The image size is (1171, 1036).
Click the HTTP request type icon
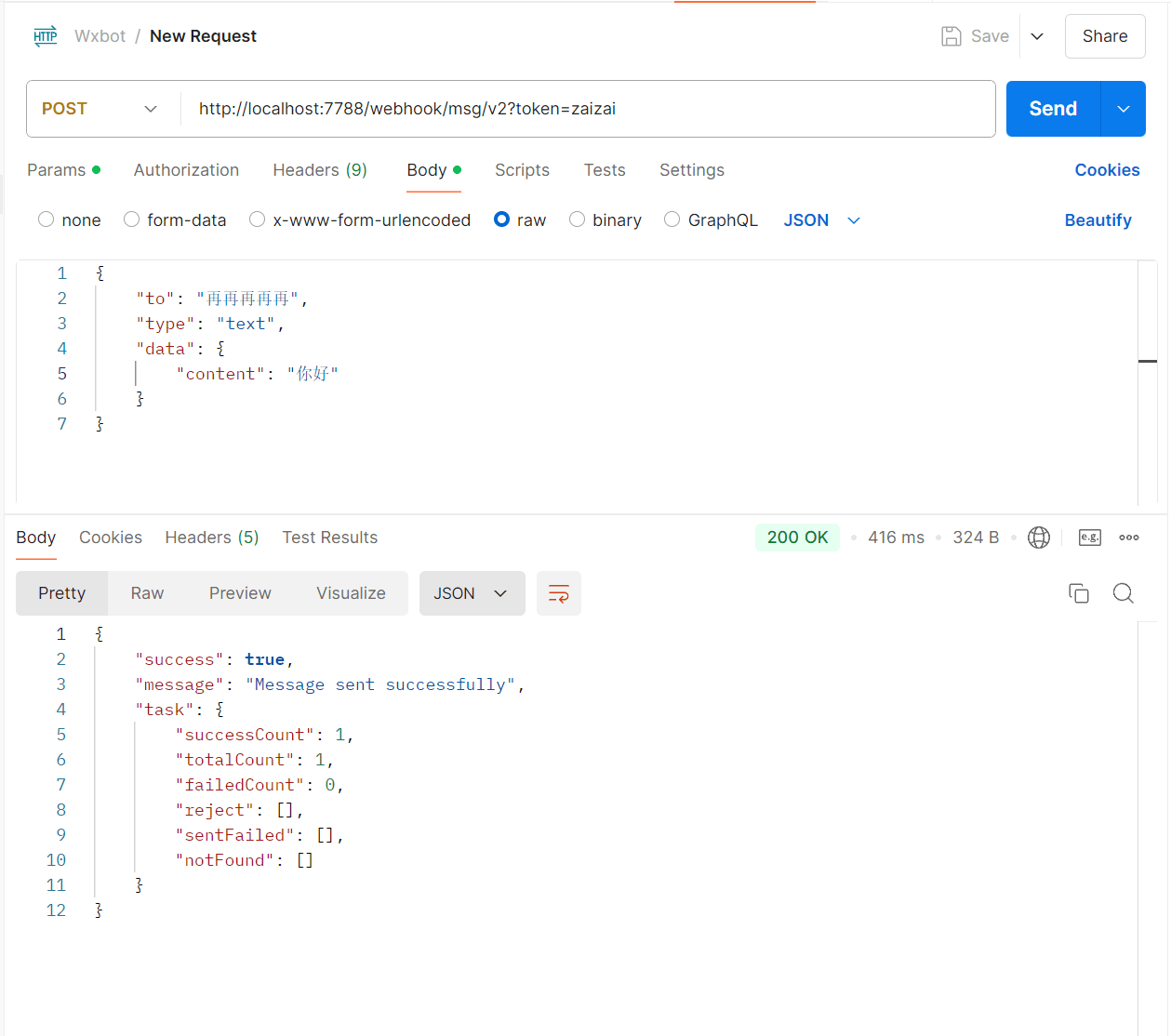pyautogui.click(x=46, y=36)
